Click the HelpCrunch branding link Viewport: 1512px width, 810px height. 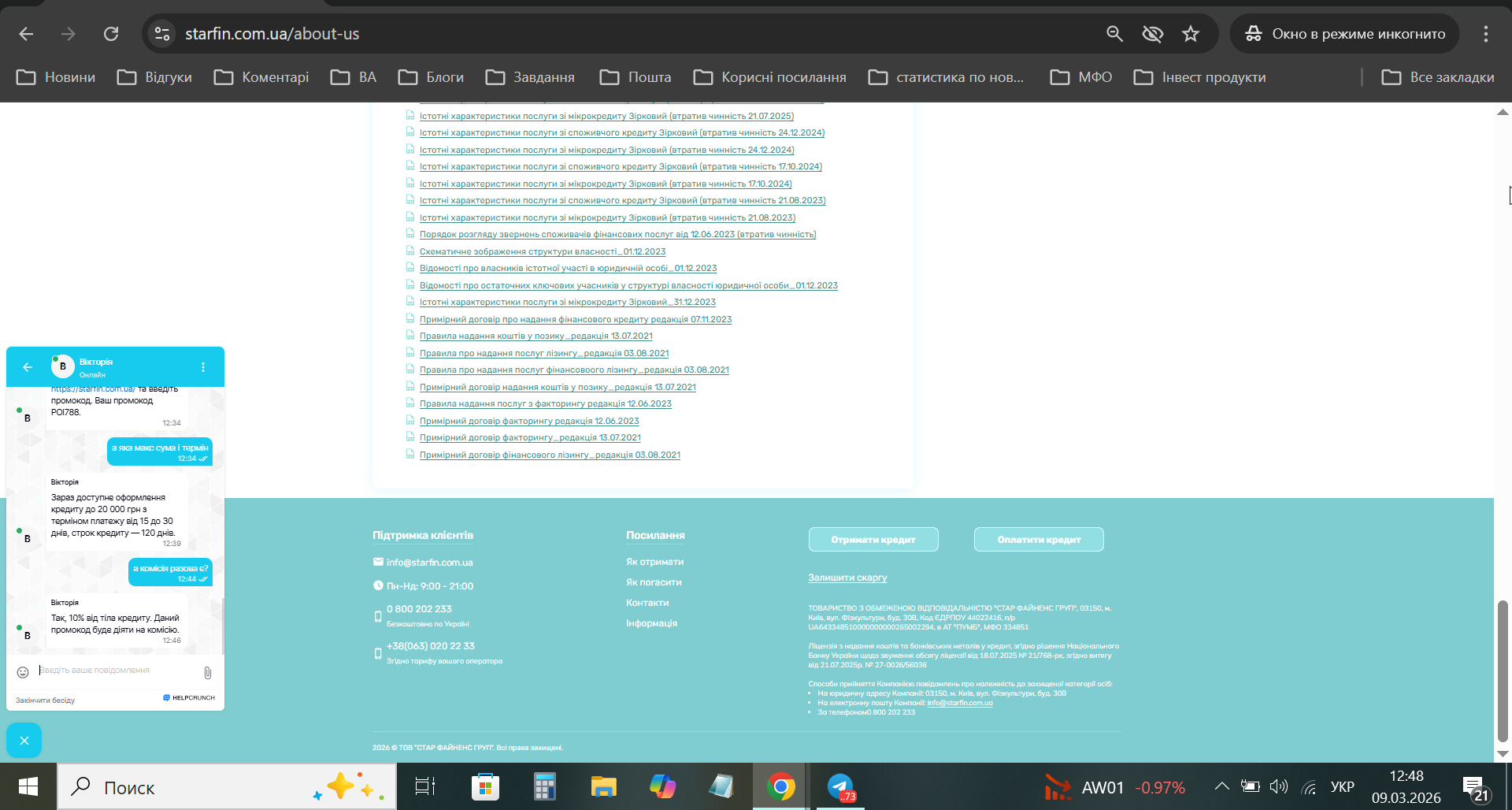coord(189,698)
